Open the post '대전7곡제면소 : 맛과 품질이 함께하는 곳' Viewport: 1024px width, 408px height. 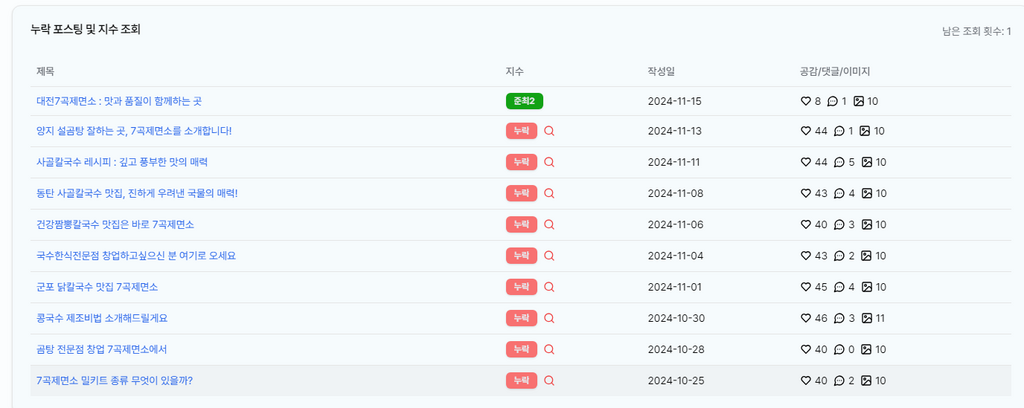[x=119, y=101]
